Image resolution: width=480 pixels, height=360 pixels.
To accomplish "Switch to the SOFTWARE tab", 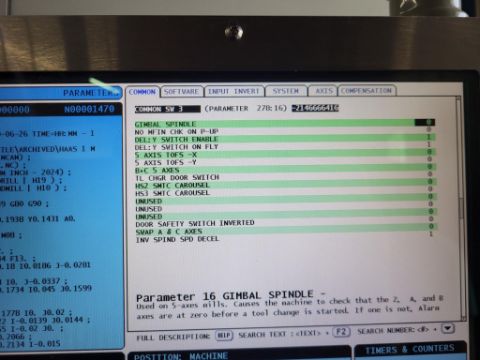I will tap(181, 91).
